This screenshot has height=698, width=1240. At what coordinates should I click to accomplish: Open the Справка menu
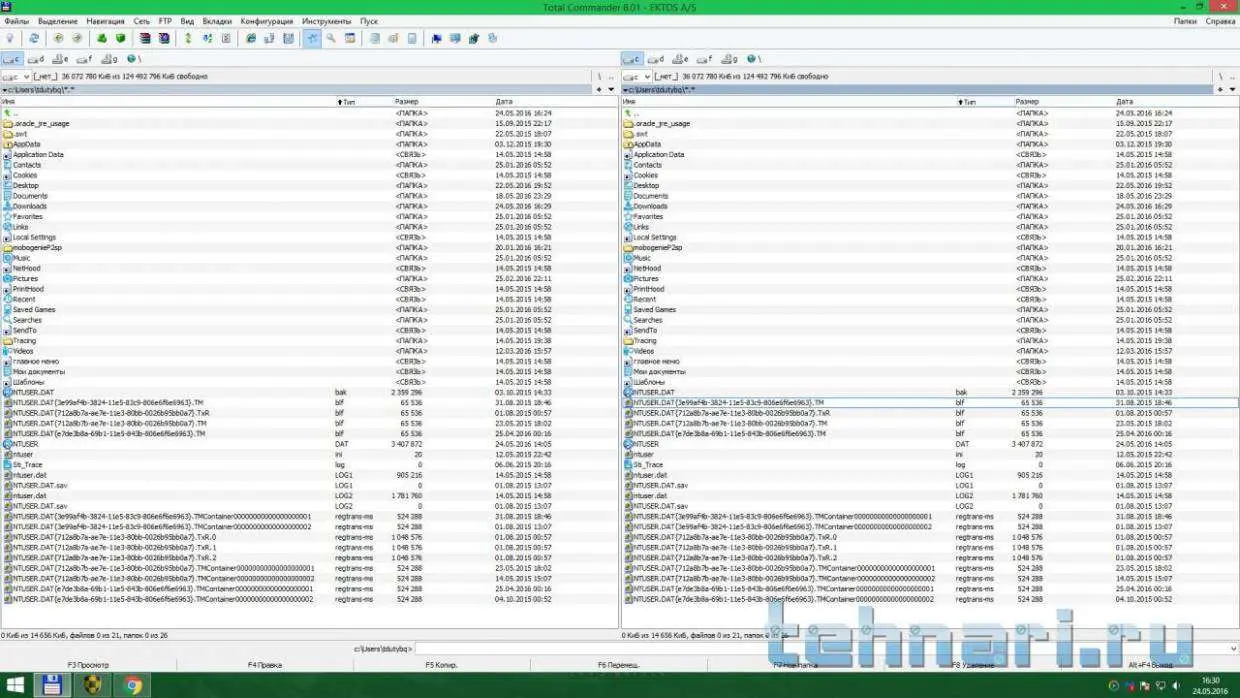coord(1221,21)
